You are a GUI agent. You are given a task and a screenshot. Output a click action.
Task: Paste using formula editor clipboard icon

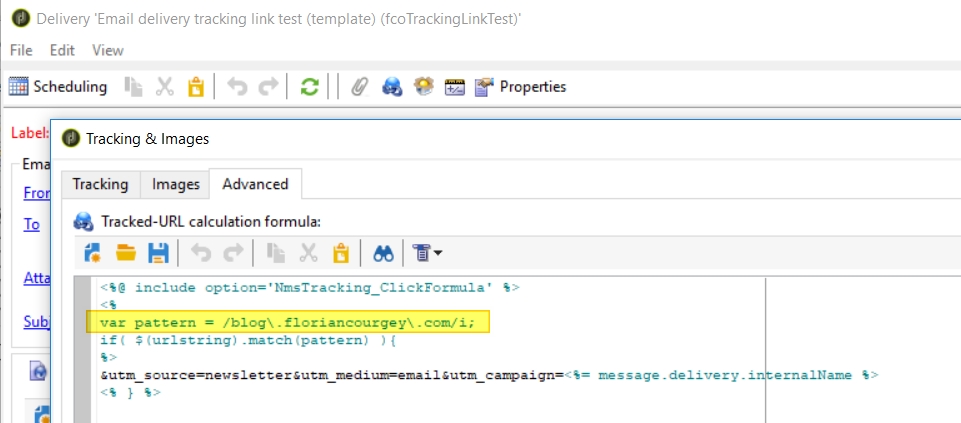coord(340,253)
